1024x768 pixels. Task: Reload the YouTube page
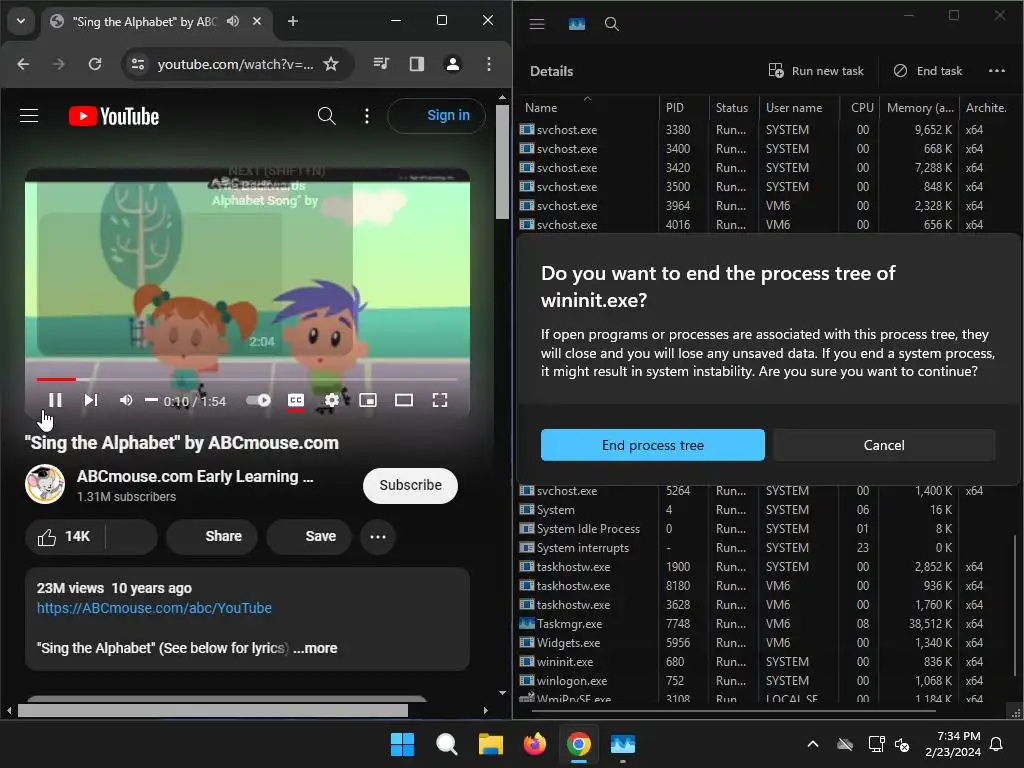[95, 64]
